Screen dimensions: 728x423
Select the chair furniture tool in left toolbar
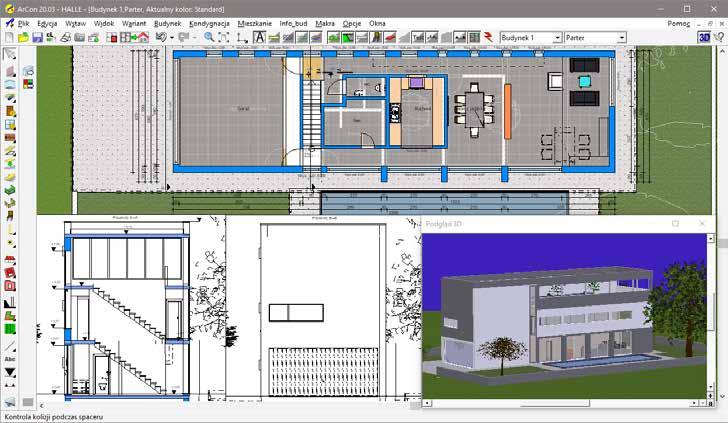point(10,216)
